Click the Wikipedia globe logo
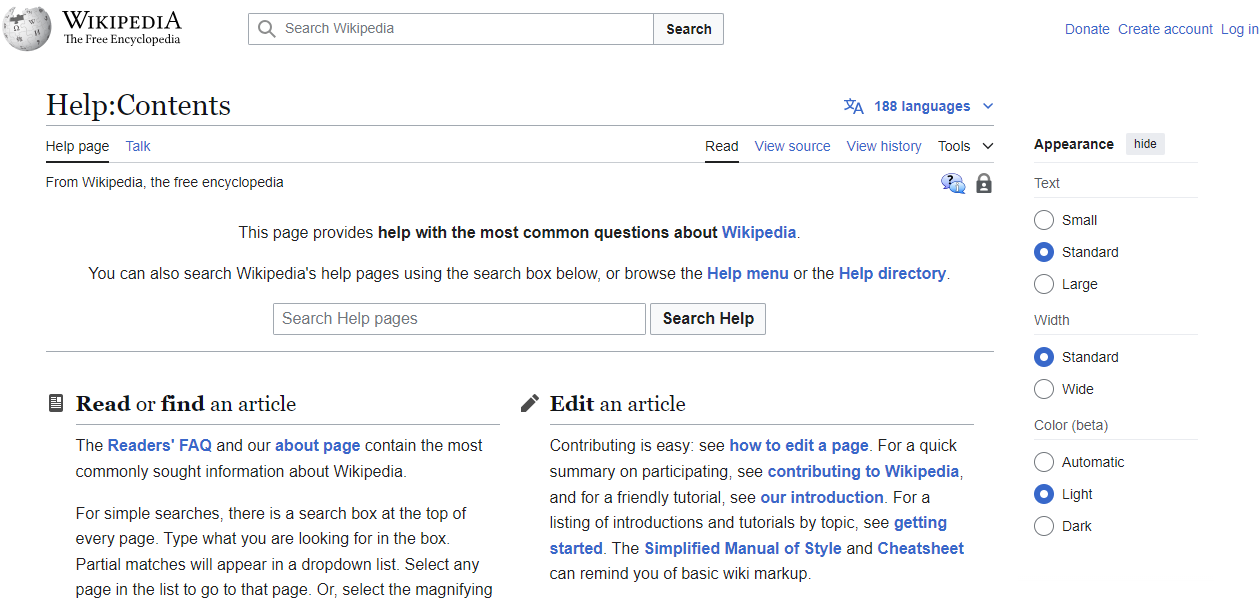 pyautogui.click(x=27, y=28)
